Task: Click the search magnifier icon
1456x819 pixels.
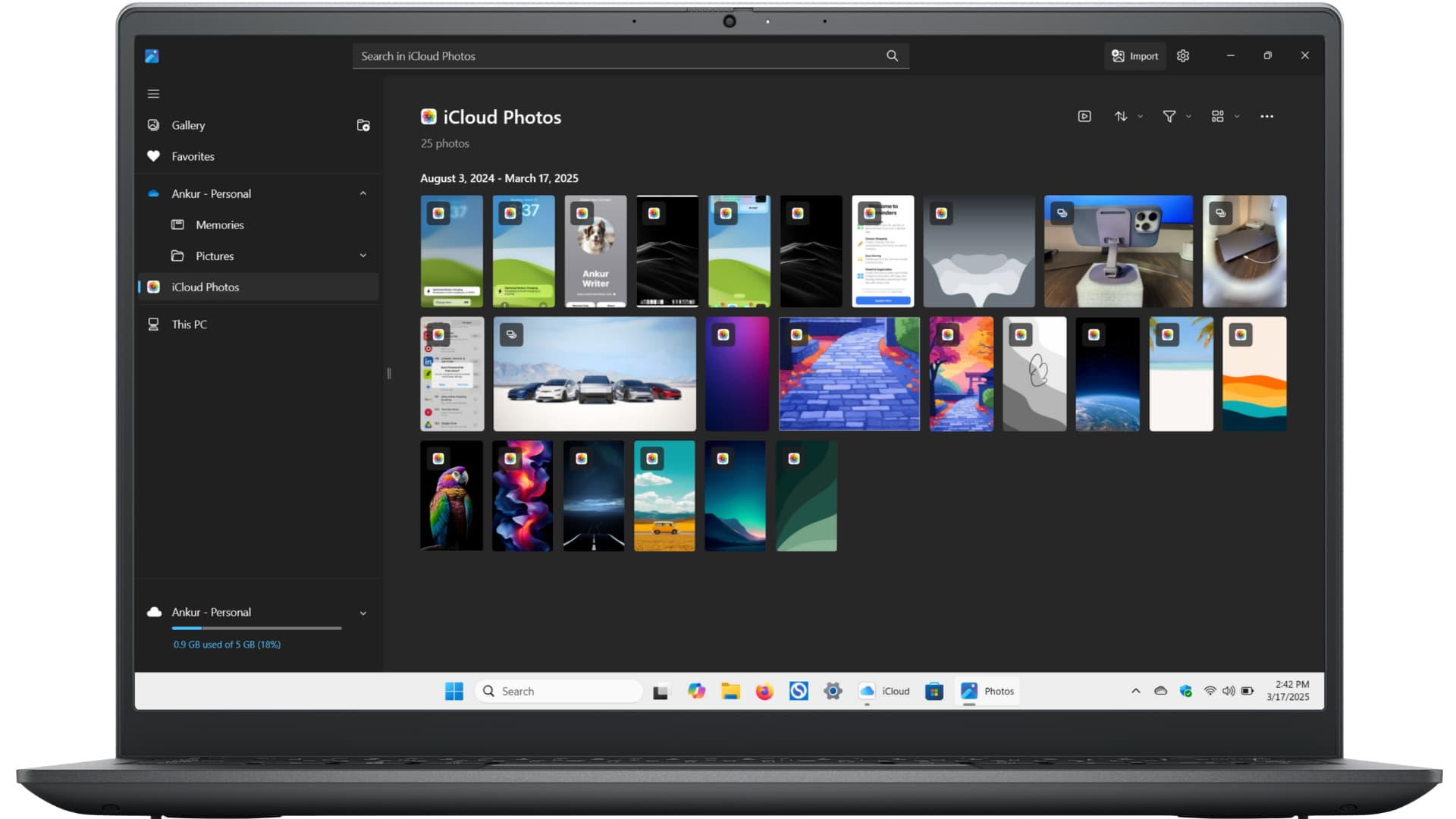Action: 892,56
